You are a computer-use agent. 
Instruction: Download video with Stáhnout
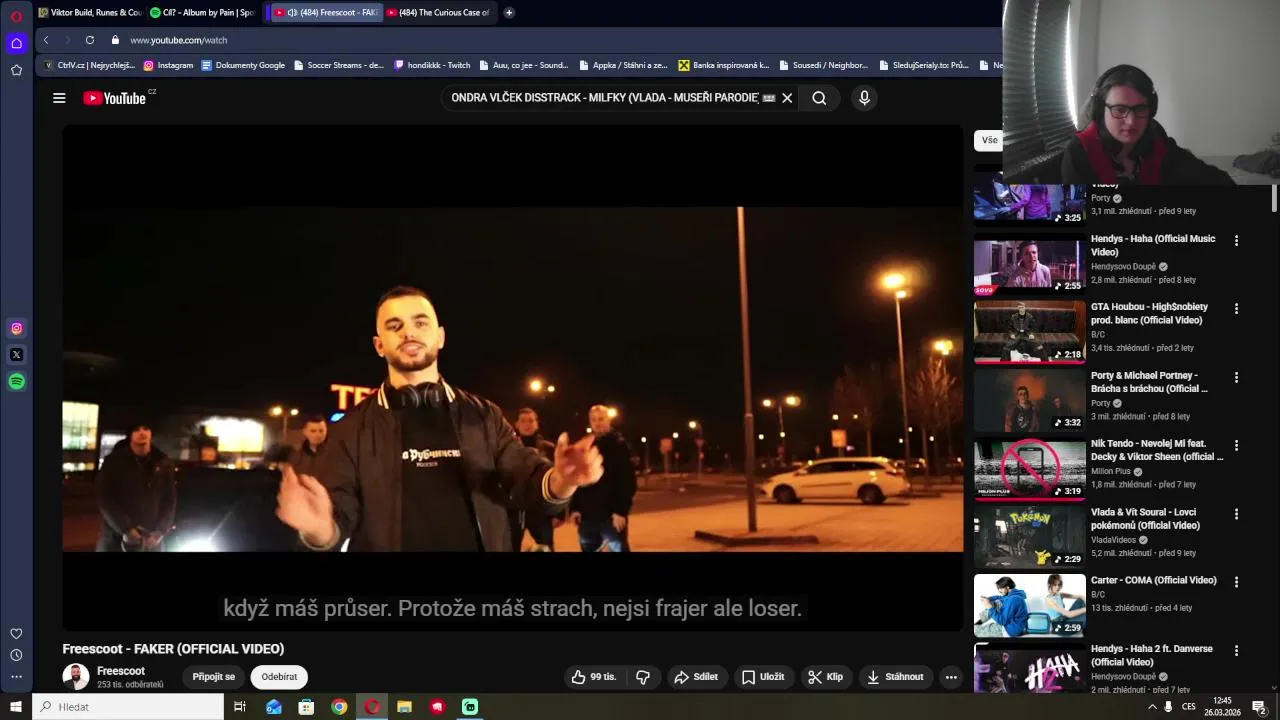point(895,677)
